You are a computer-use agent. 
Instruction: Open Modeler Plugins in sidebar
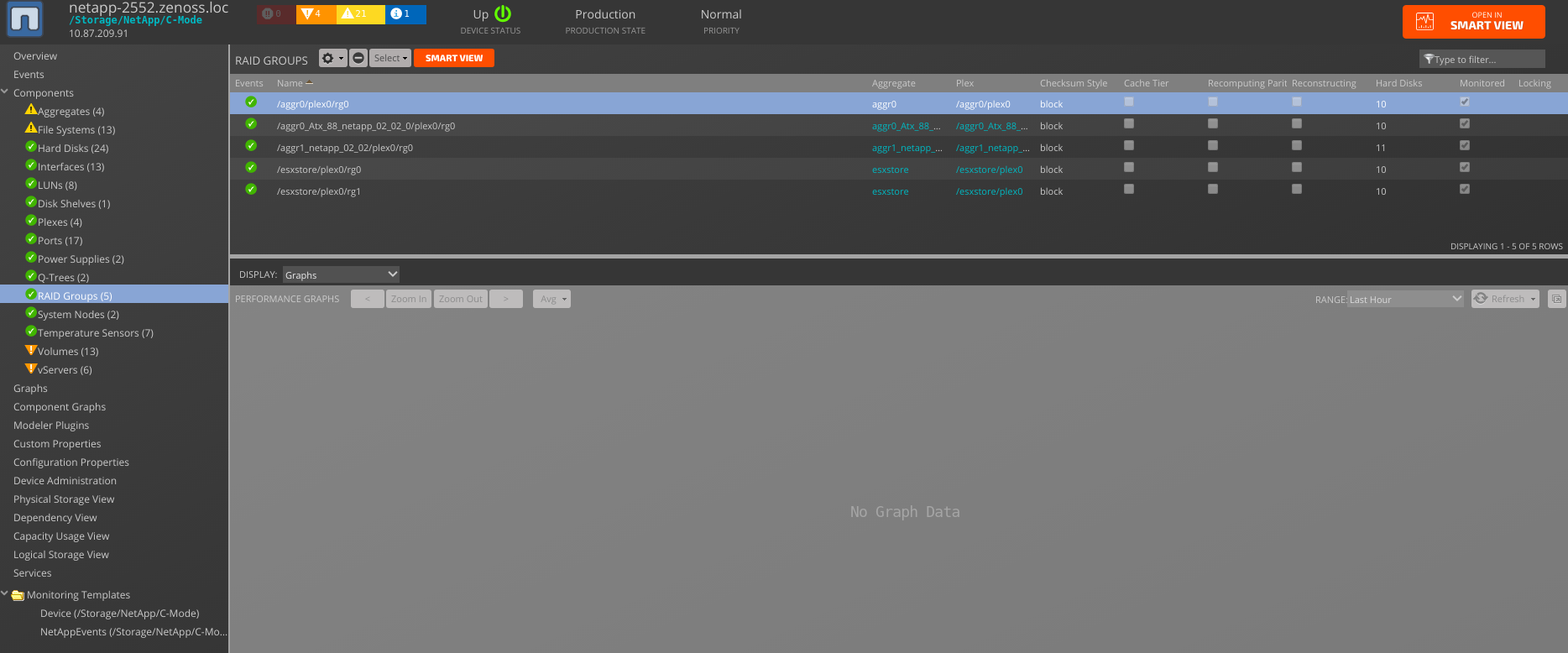point(51,426)
